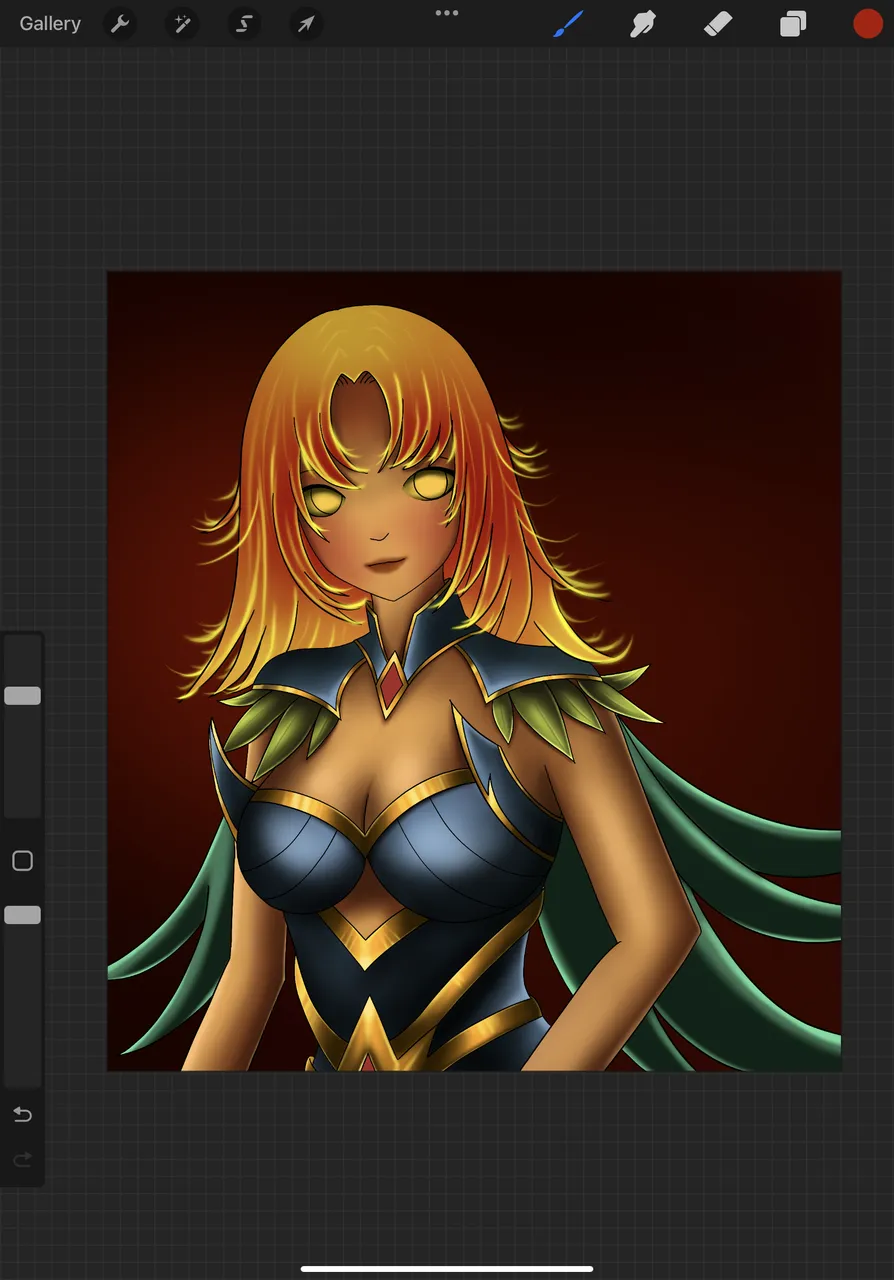Redo the last action
894x1280 pixels.
click(22, 1160)
